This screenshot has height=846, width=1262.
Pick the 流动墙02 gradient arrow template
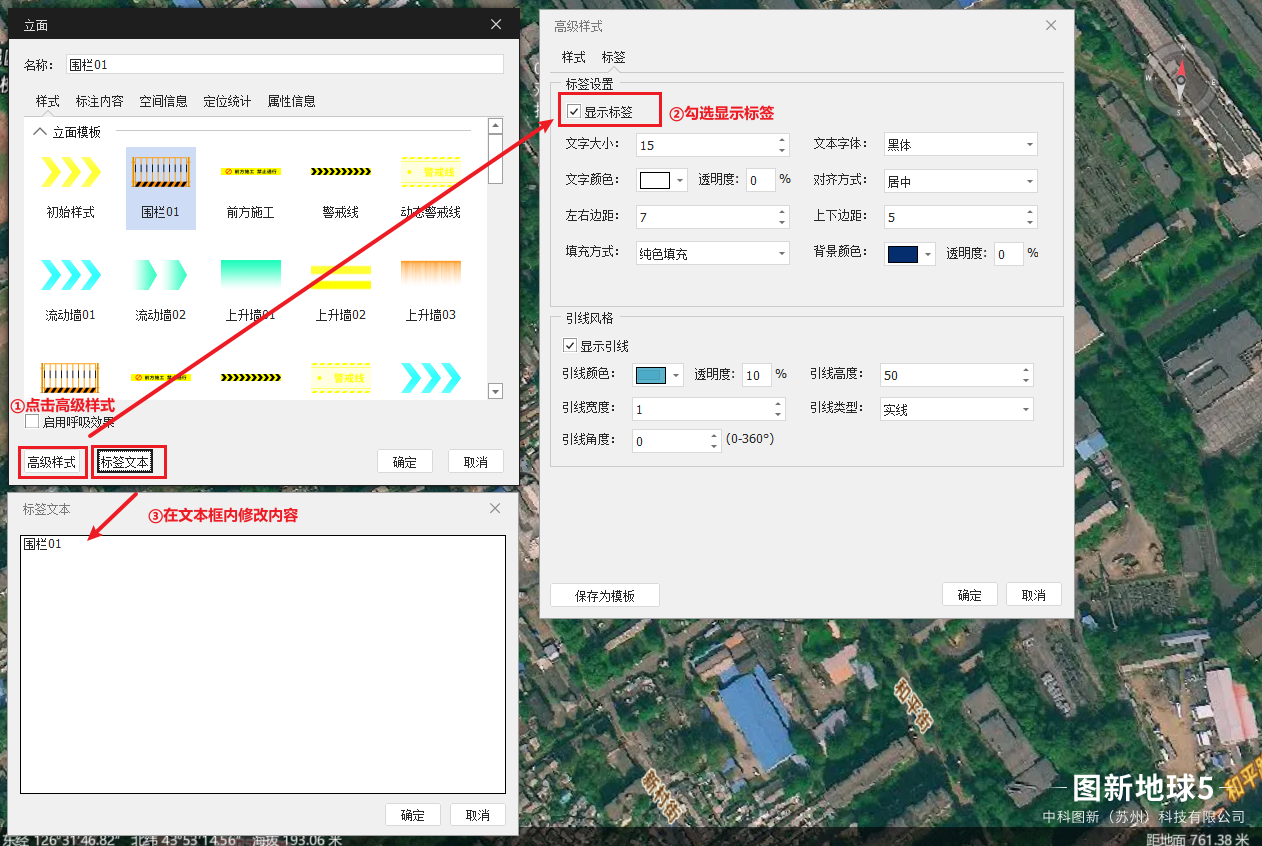tap(160, 275)
